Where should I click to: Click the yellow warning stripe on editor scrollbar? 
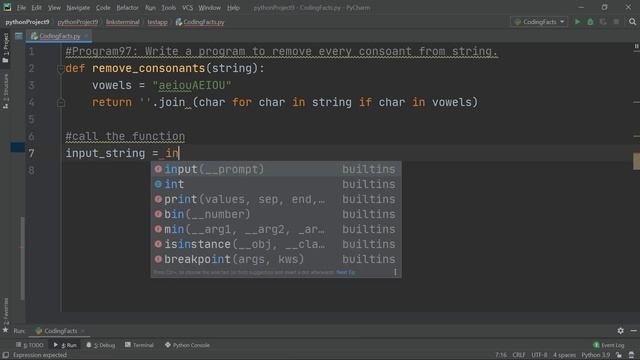pos(636,161)
